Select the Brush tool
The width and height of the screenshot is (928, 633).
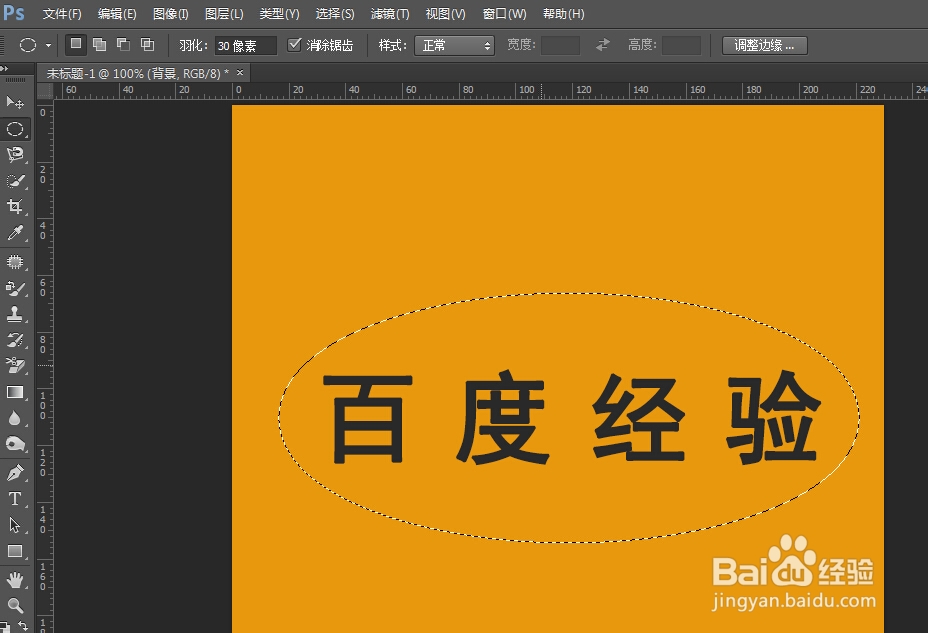coord(15,289)
